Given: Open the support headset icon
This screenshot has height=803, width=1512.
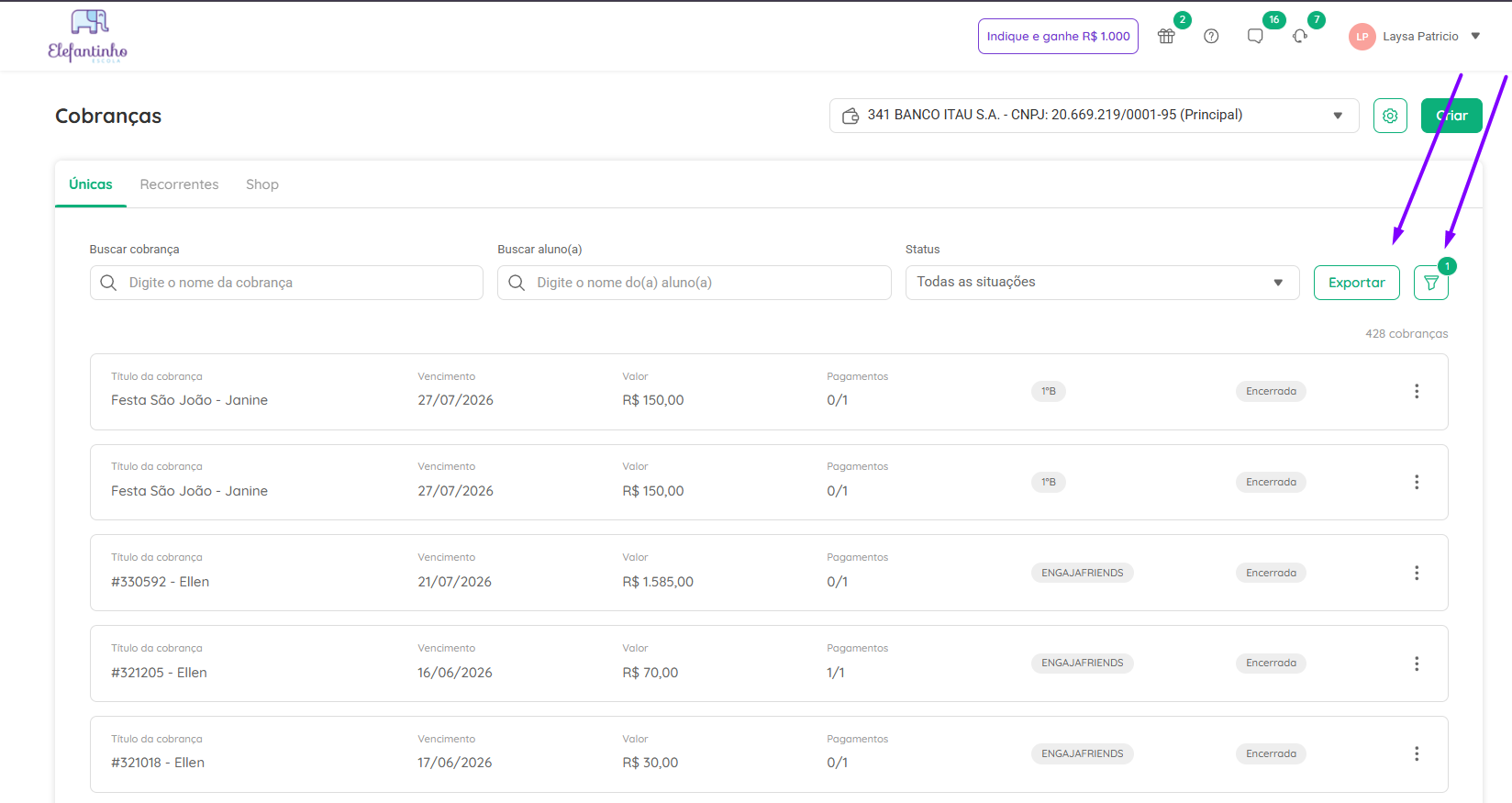Looking at the screenshot, I should click(x=1300, y=37).
